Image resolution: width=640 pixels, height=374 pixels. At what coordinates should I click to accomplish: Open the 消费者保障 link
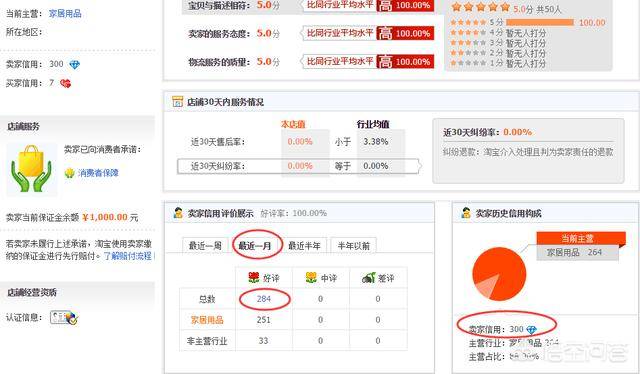click(x=98, y=173)
